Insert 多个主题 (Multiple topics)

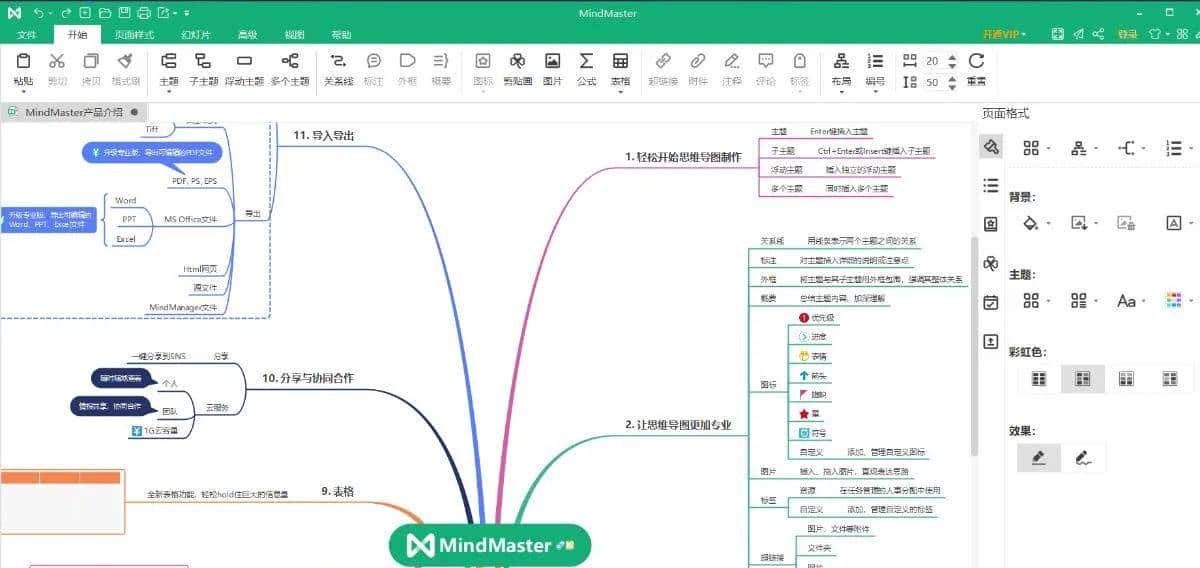point(290,69)
